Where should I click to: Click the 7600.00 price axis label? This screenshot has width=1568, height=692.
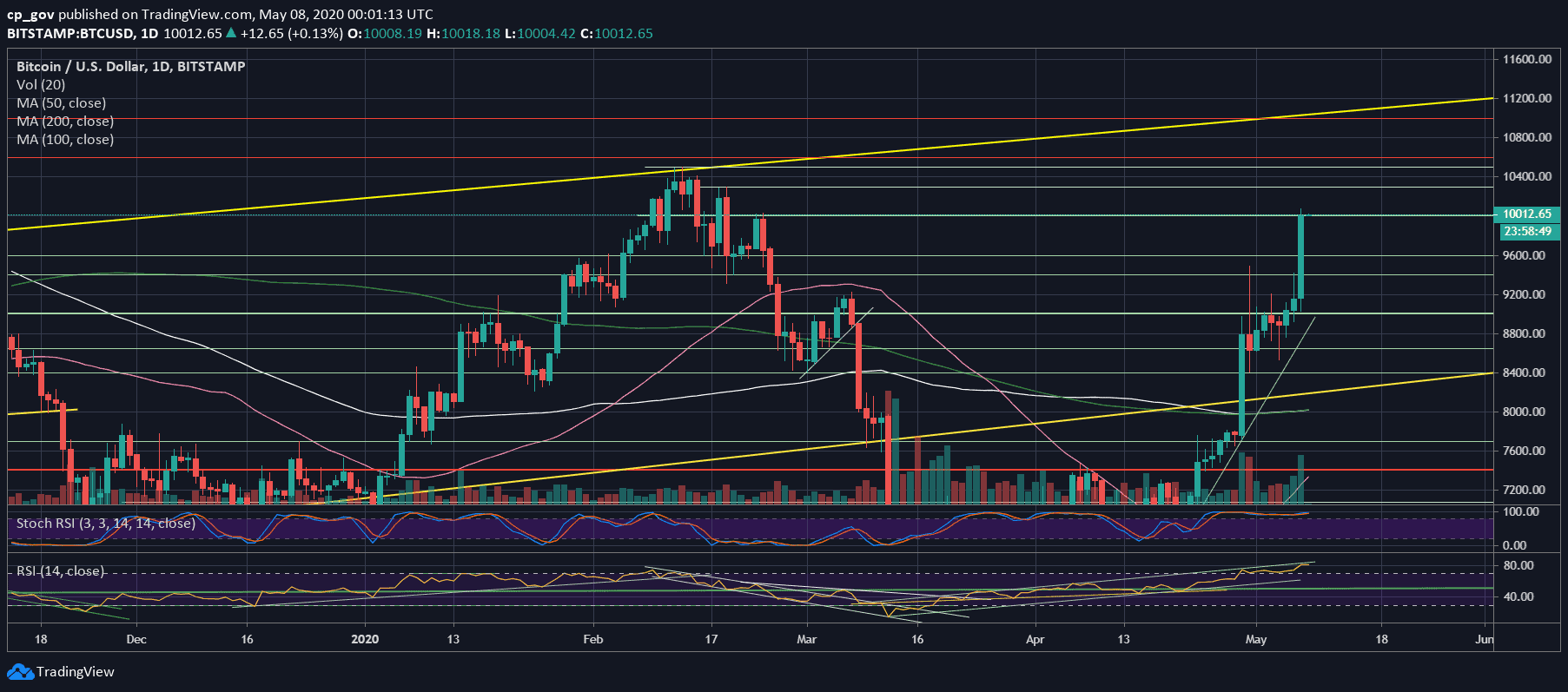pos(1525,451)
